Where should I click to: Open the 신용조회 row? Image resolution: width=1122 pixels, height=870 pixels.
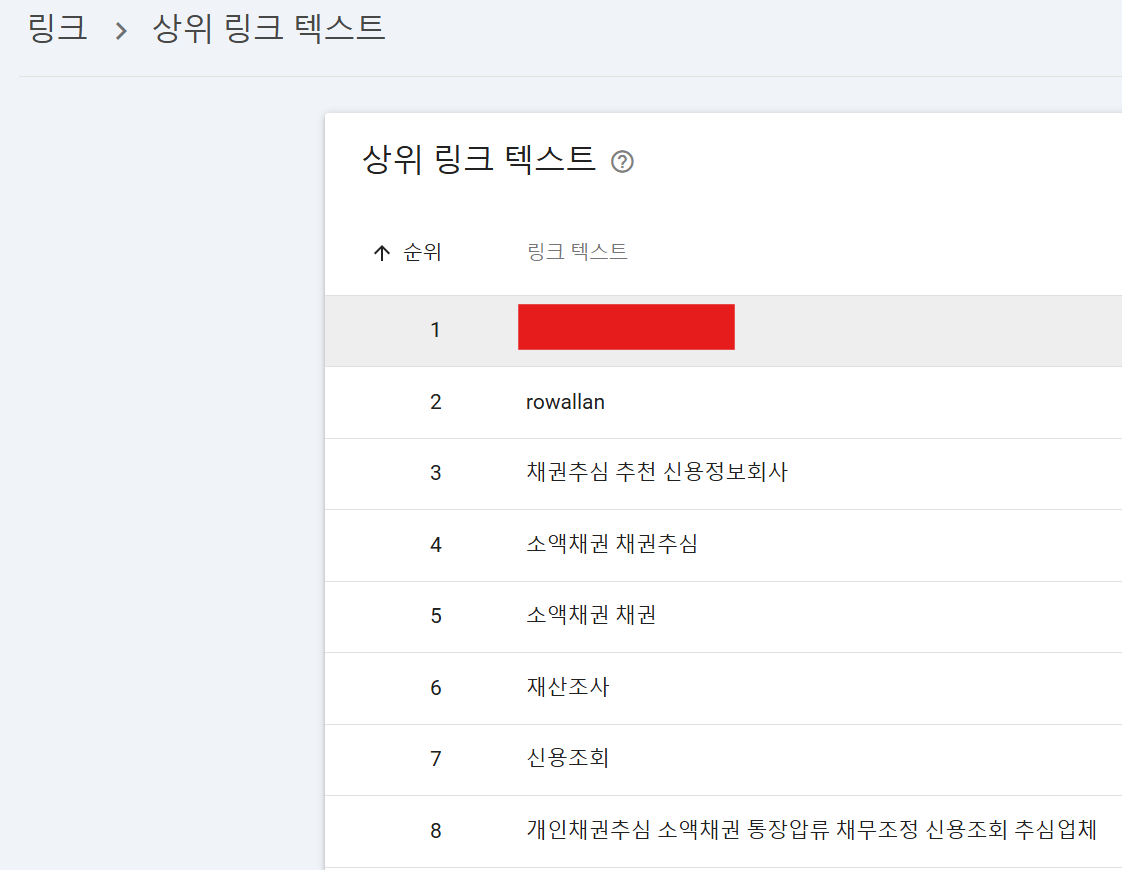point(723,760)
